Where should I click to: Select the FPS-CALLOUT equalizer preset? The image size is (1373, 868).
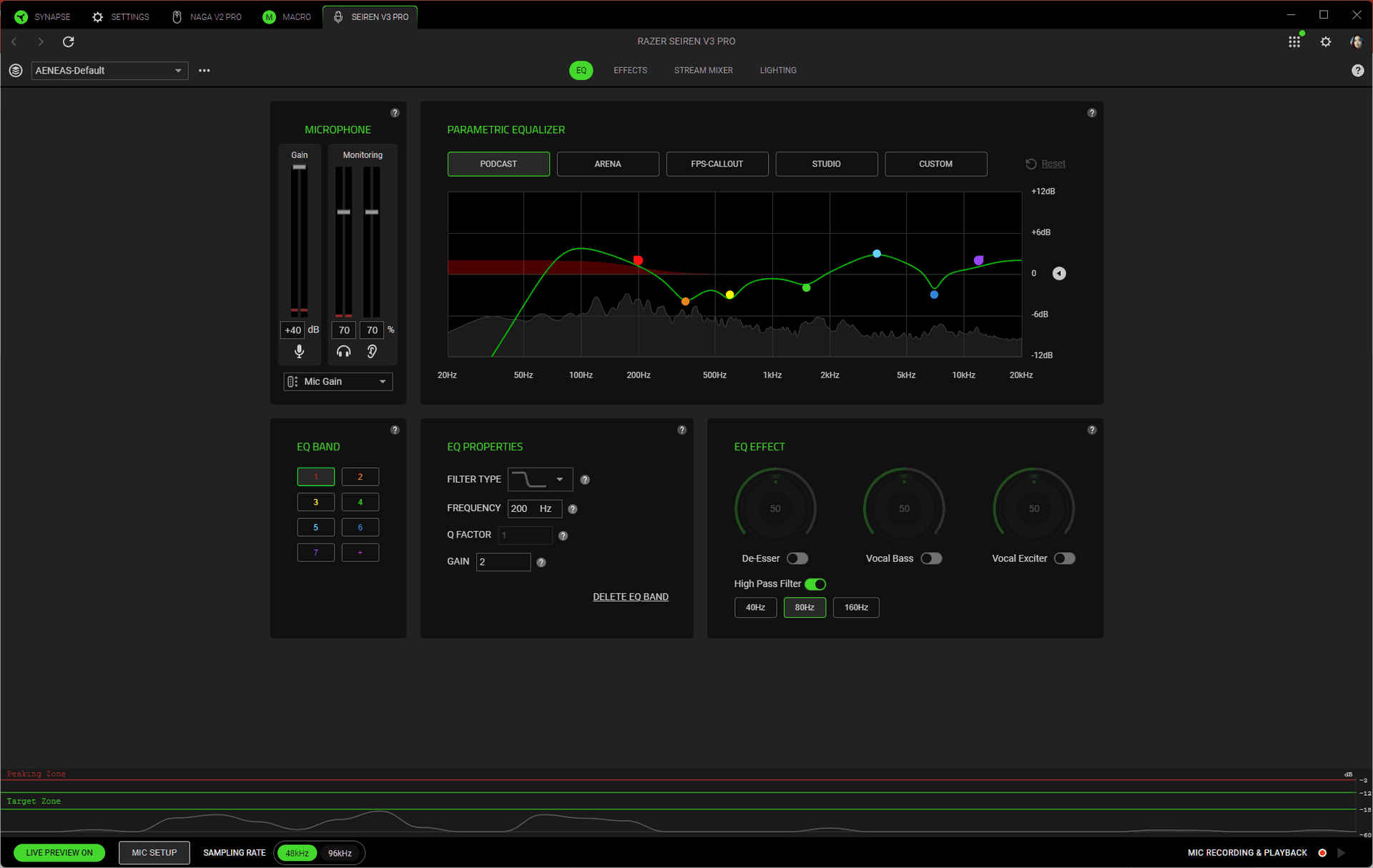click(717, 164)
